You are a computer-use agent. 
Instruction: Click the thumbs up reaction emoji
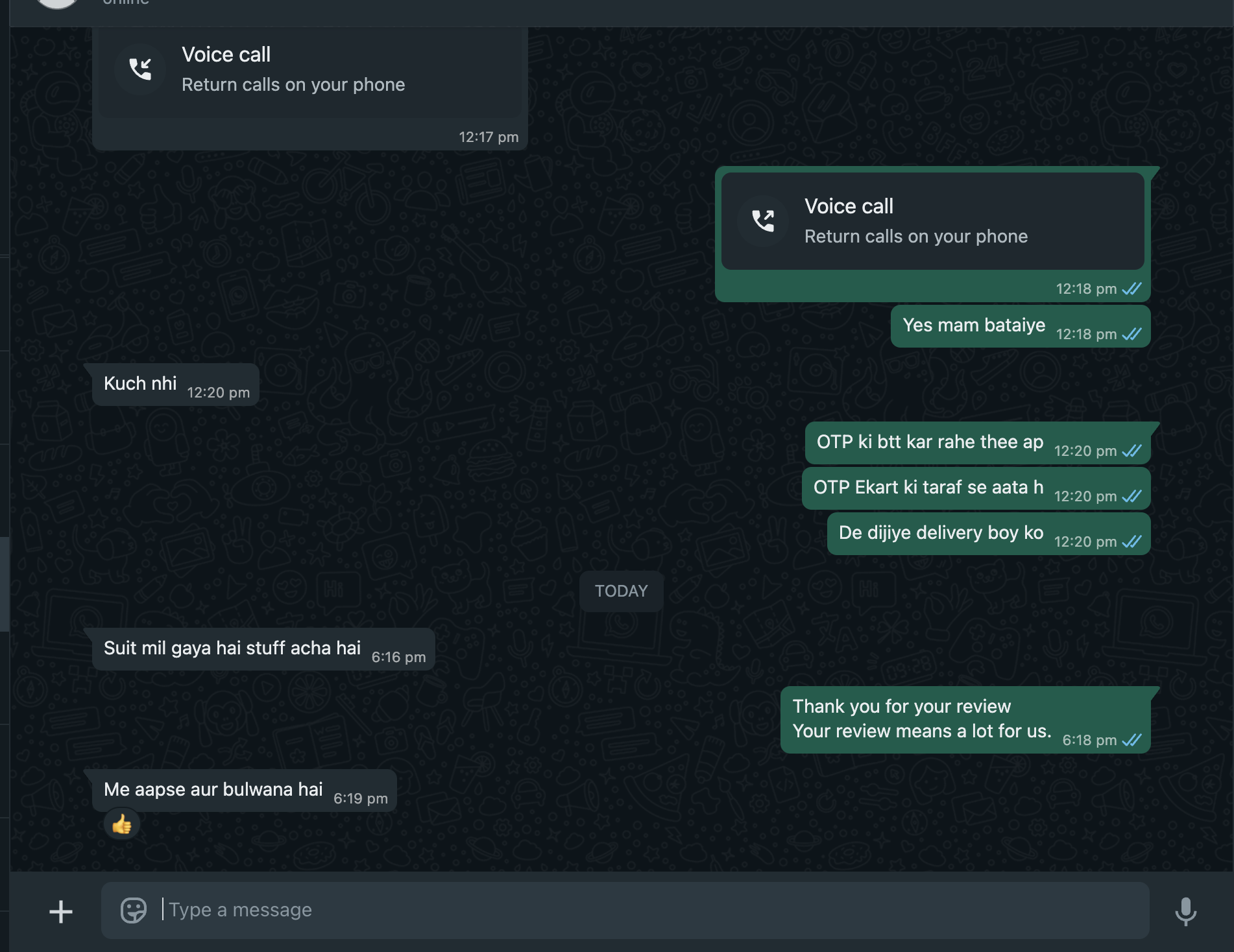coord(122,825)
